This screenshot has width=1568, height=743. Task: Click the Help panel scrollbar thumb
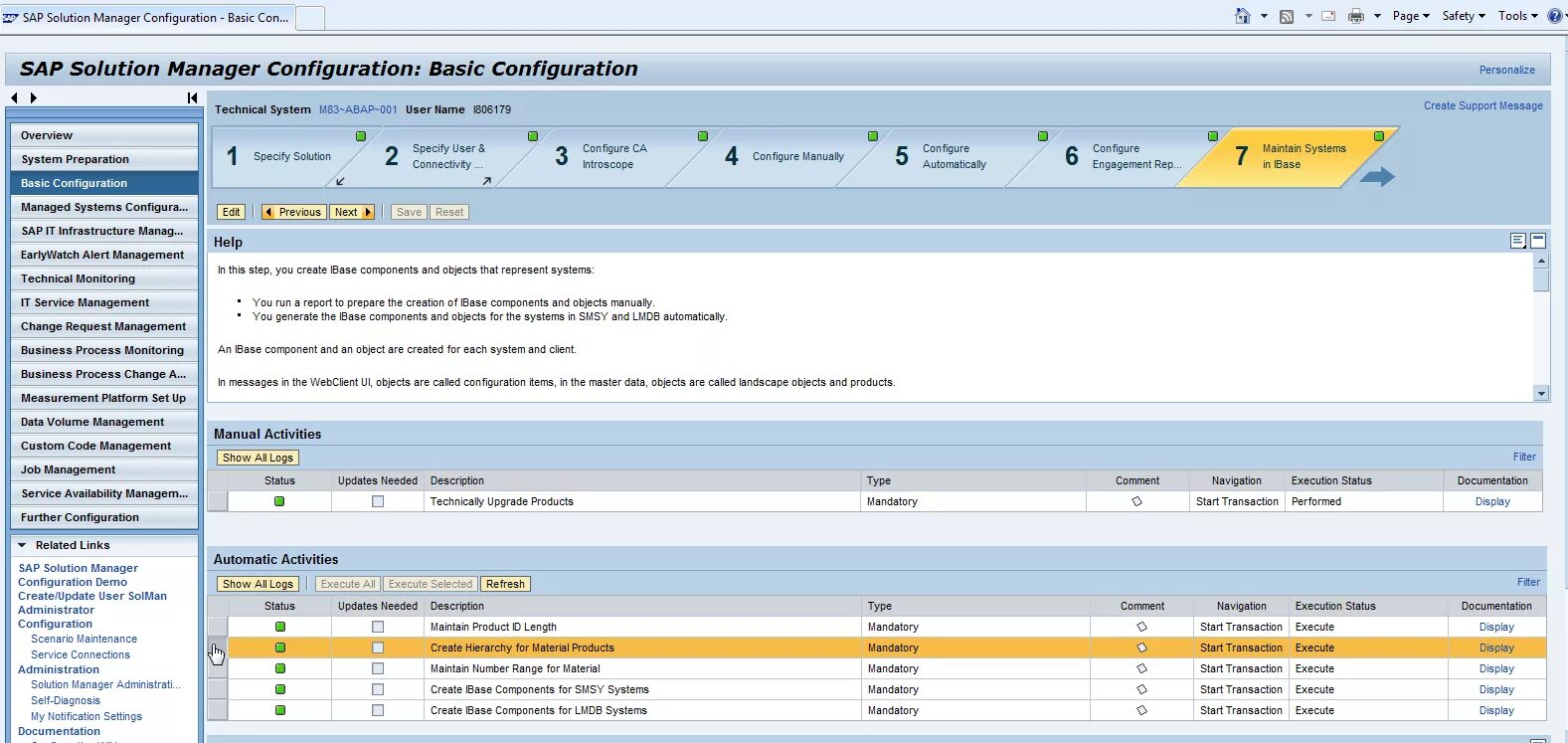[1541, 279]
